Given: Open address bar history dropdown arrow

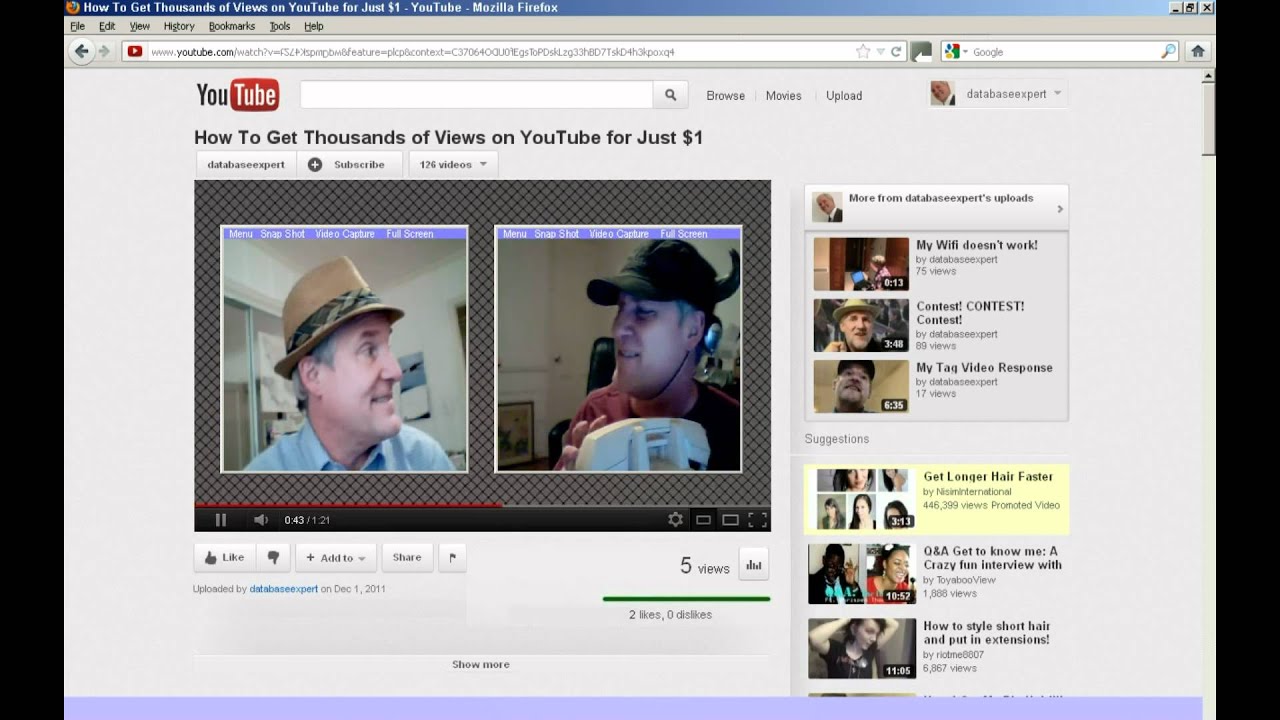Looking at the screenshot, I should pos(880,51).
